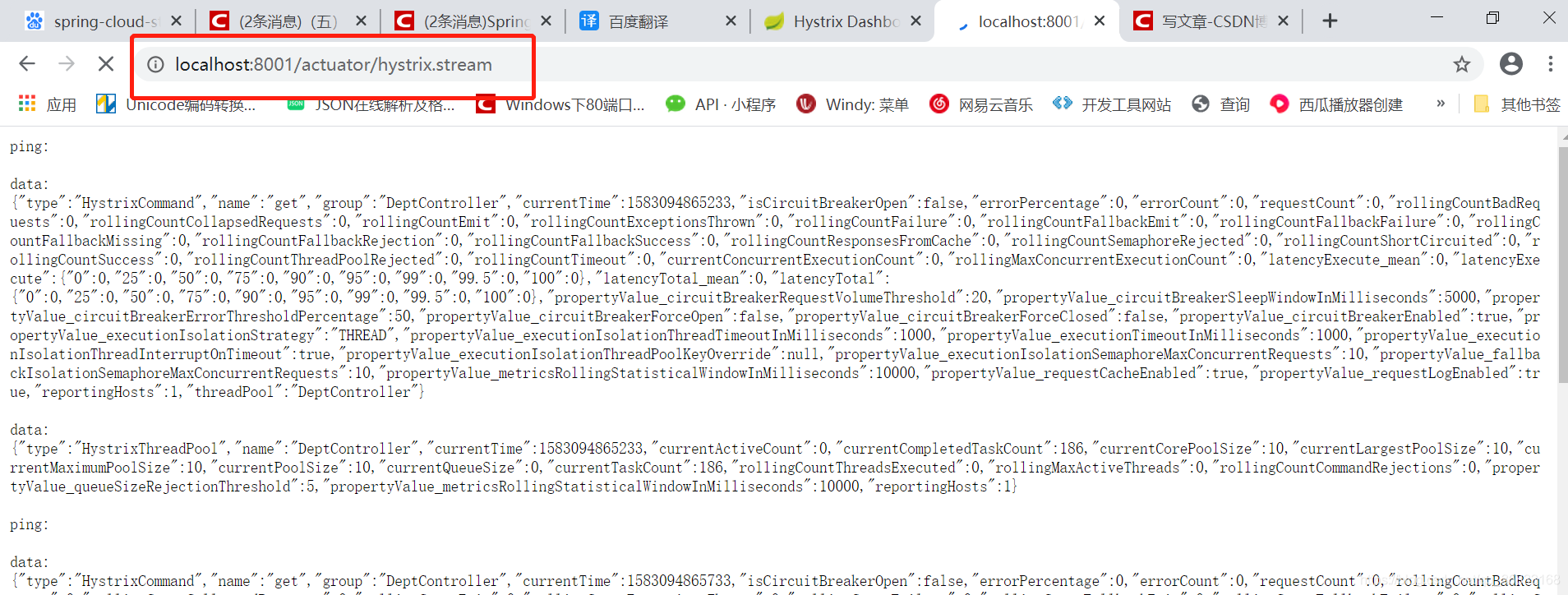Bookmark this page with the star icon

coord(1461,64)
